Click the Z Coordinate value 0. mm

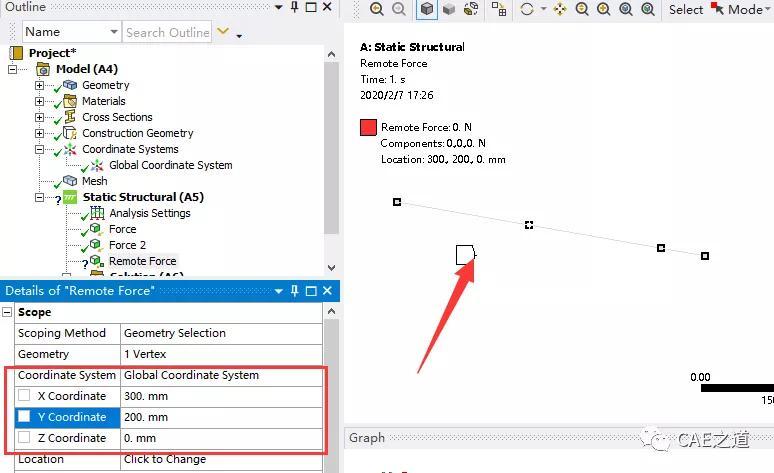pyautogui.click(x=221, y=438)
